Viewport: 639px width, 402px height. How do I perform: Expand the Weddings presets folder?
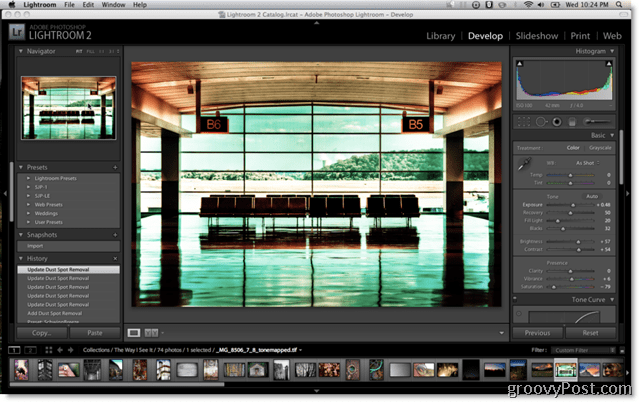(29, 213)
